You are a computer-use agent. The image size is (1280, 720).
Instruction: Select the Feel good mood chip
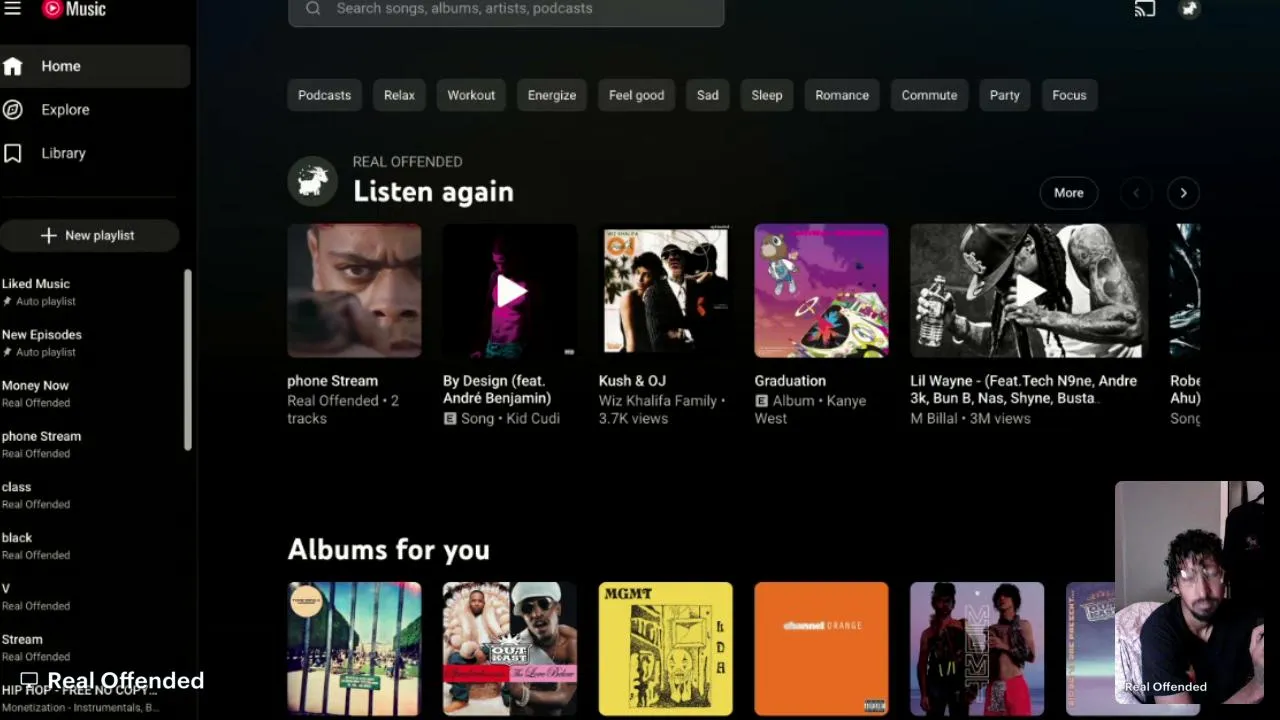click(x=636, y=95)
